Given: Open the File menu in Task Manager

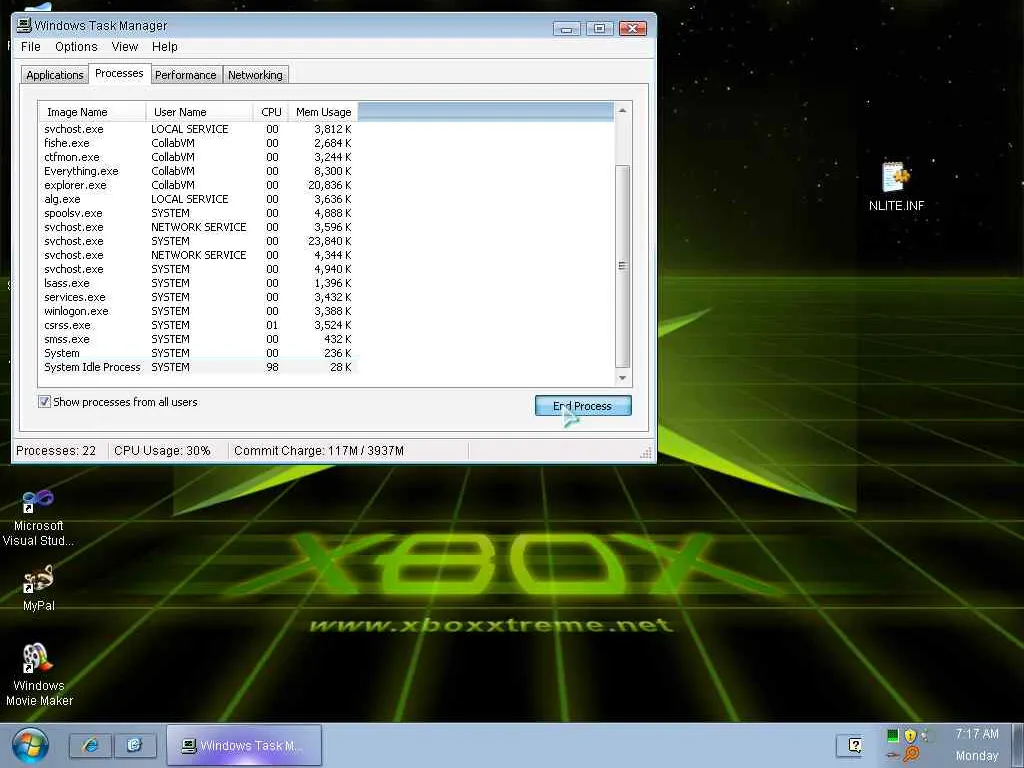Looking at the screenshot, I should click(x=31, y=46).
